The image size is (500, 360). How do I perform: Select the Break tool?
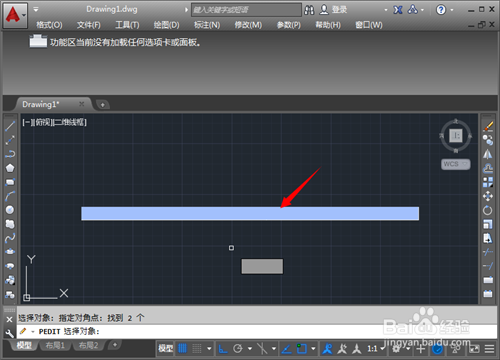click(488, 294)
